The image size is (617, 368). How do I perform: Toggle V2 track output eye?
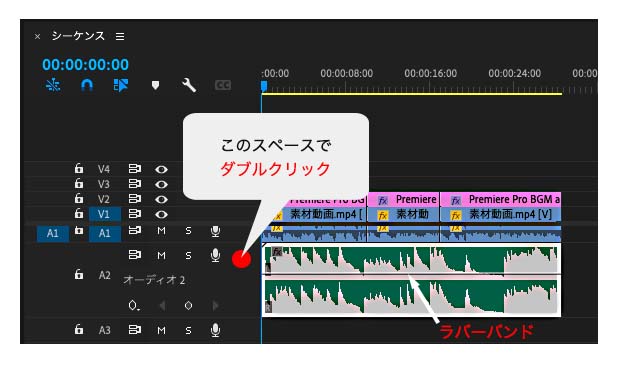pos(161,199)
